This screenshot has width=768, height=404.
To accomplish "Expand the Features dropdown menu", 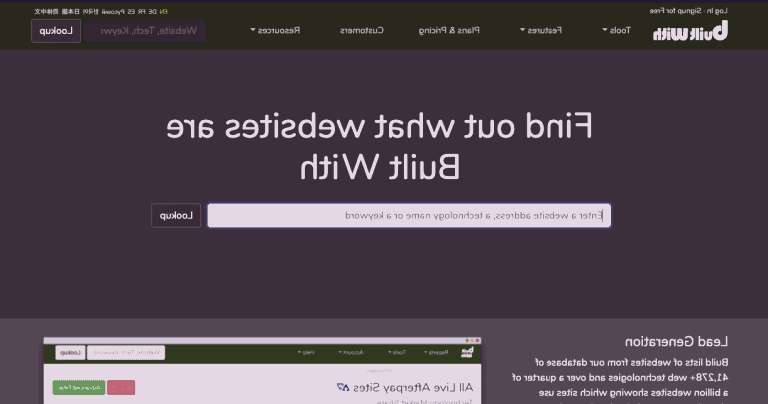I will 541,30.
